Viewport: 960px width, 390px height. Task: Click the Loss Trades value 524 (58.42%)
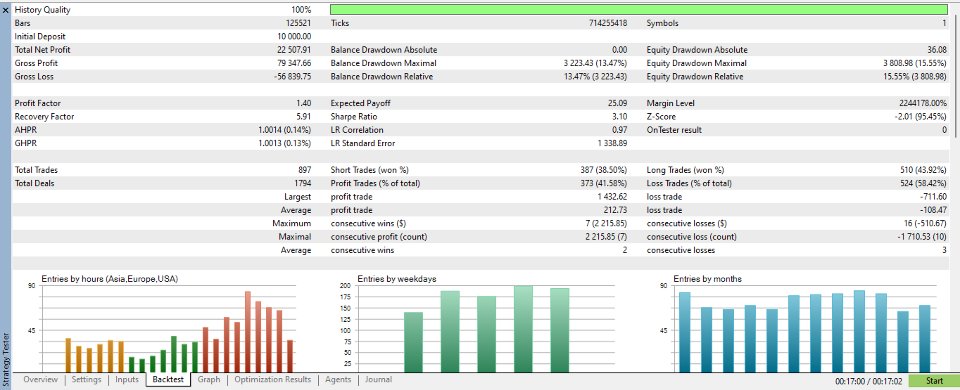click(923, 183)
